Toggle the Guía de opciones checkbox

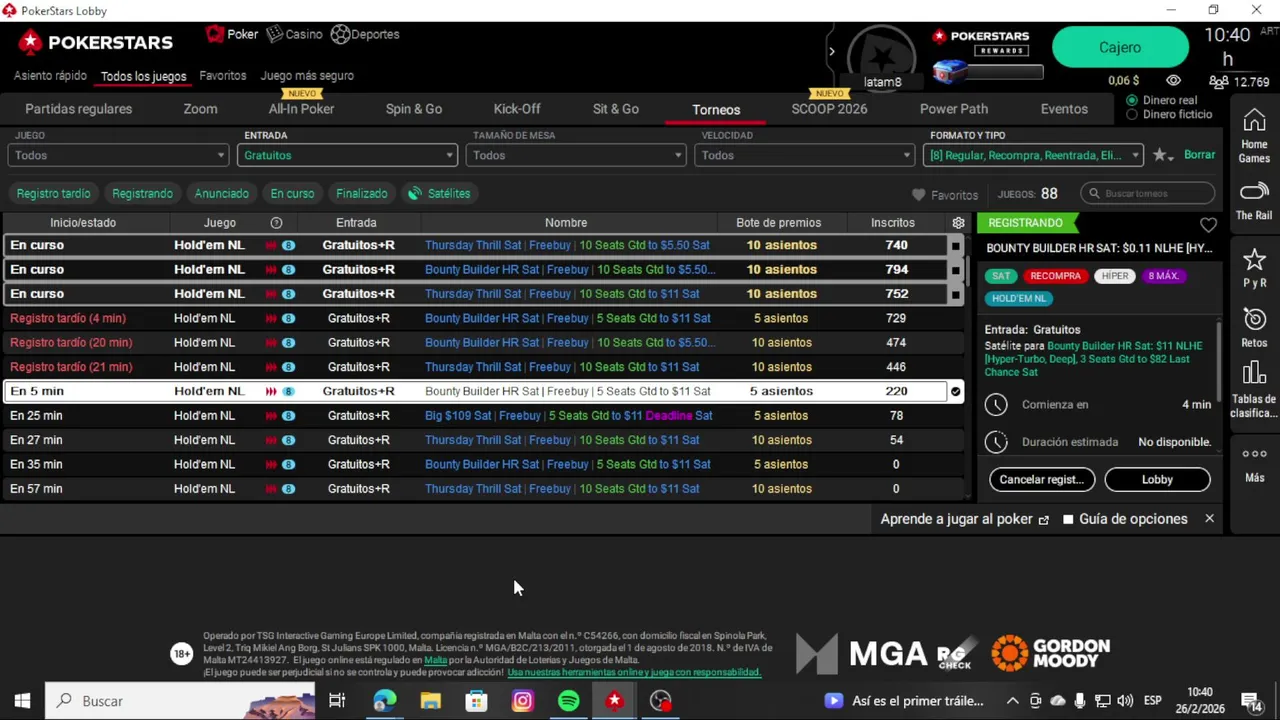coord(1068,519)
